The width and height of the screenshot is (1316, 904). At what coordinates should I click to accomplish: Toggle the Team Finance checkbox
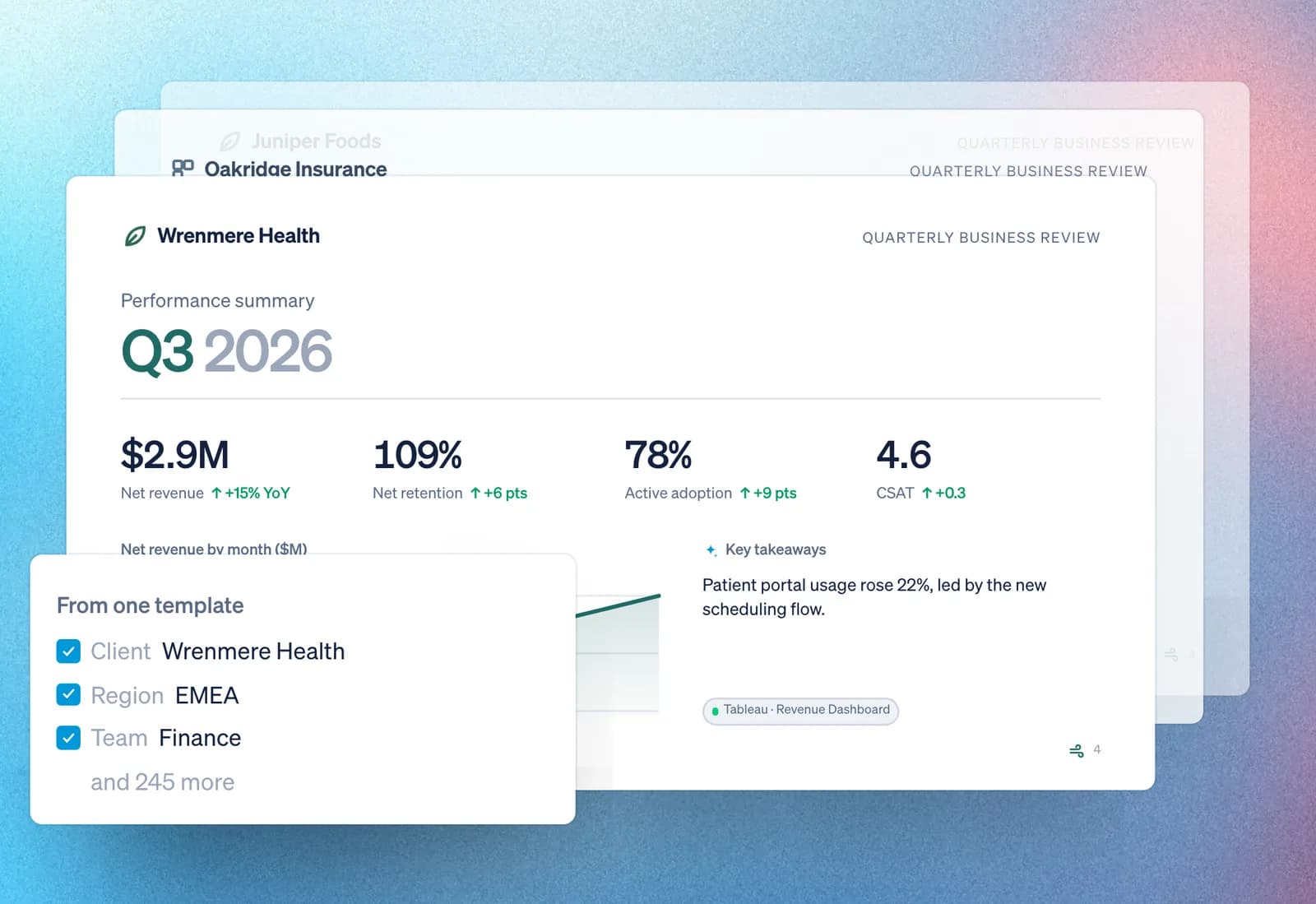(x=68, y=738)
